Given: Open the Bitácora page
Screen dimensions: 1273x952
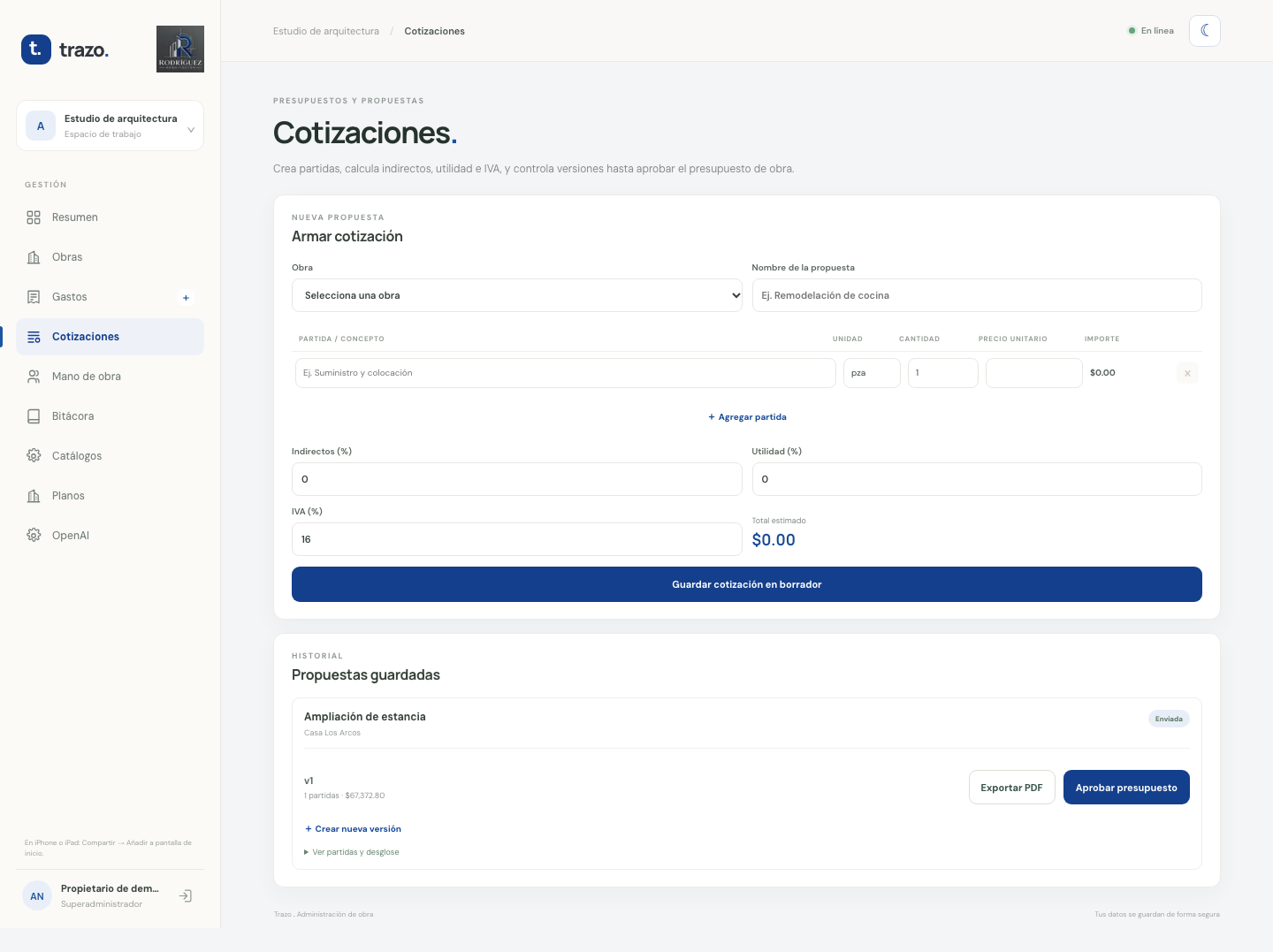Looking at the screenshot, I should pyautogui.click(x=110, y=416).
